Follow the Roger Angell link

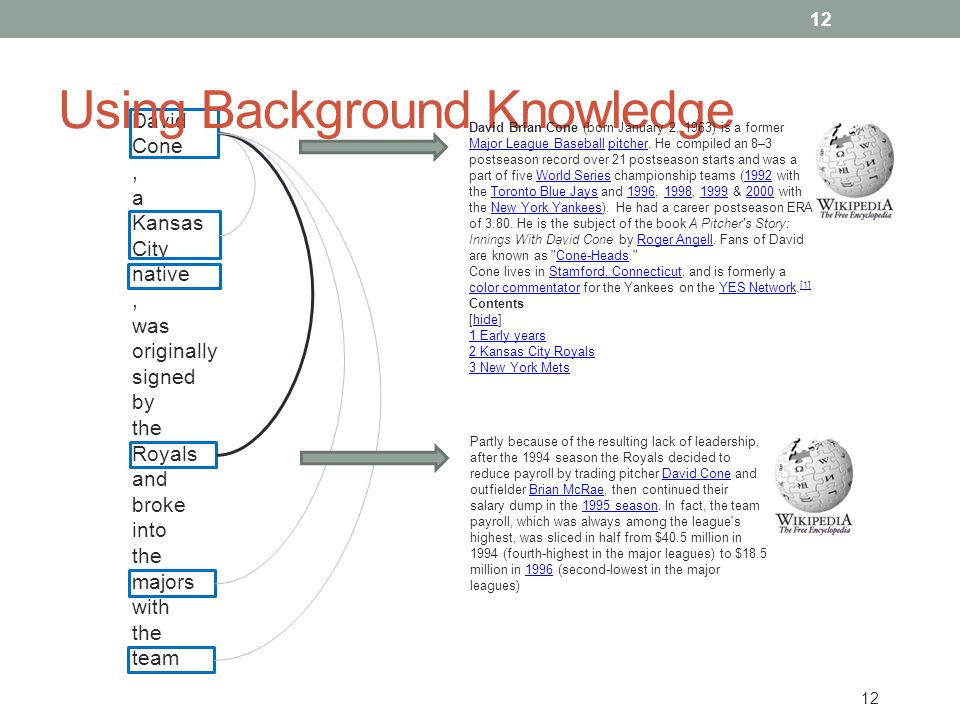[x=675, y=239]
